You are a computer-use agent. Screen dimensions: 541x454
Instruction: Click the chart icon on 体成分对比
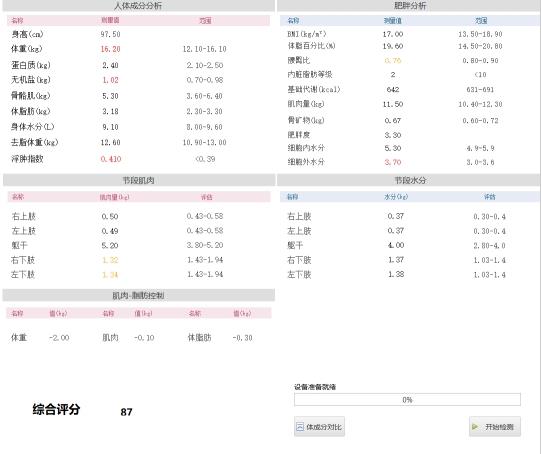pos(300,427)
